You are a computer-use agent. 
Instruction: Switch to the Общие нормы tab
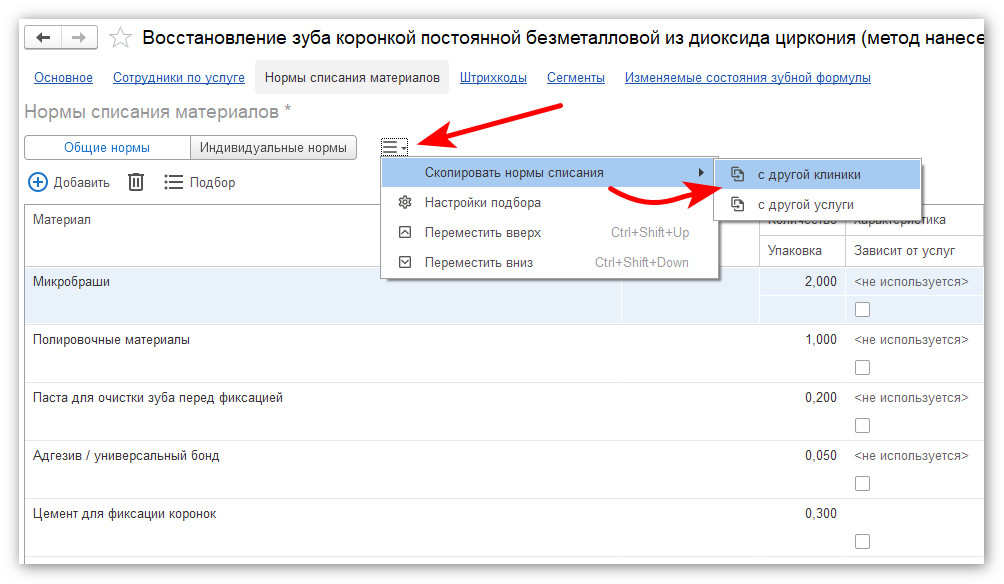tap(107, 147)
